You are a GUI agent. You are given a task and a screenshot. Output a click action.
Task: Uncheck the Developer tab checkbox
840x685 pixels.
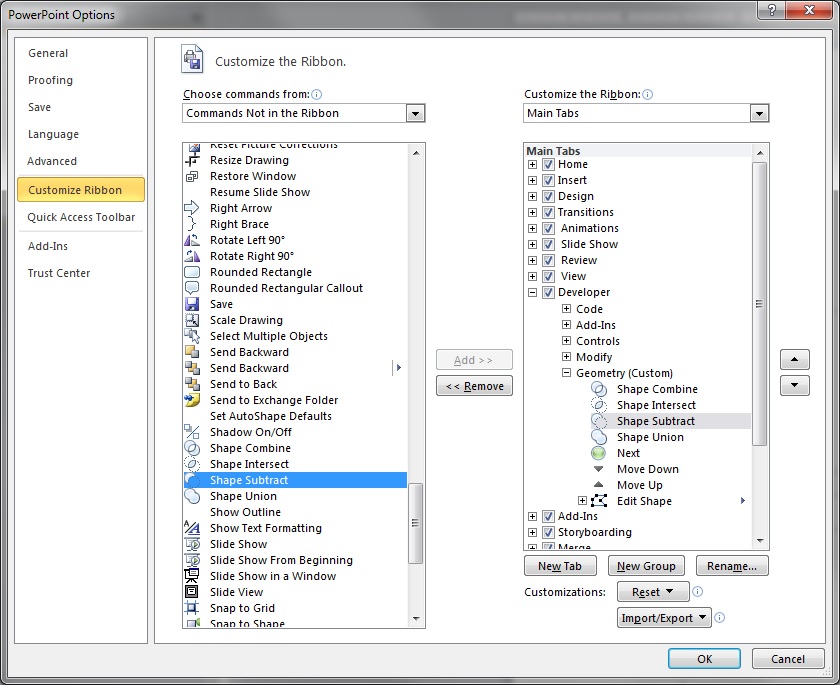point(548,292)
